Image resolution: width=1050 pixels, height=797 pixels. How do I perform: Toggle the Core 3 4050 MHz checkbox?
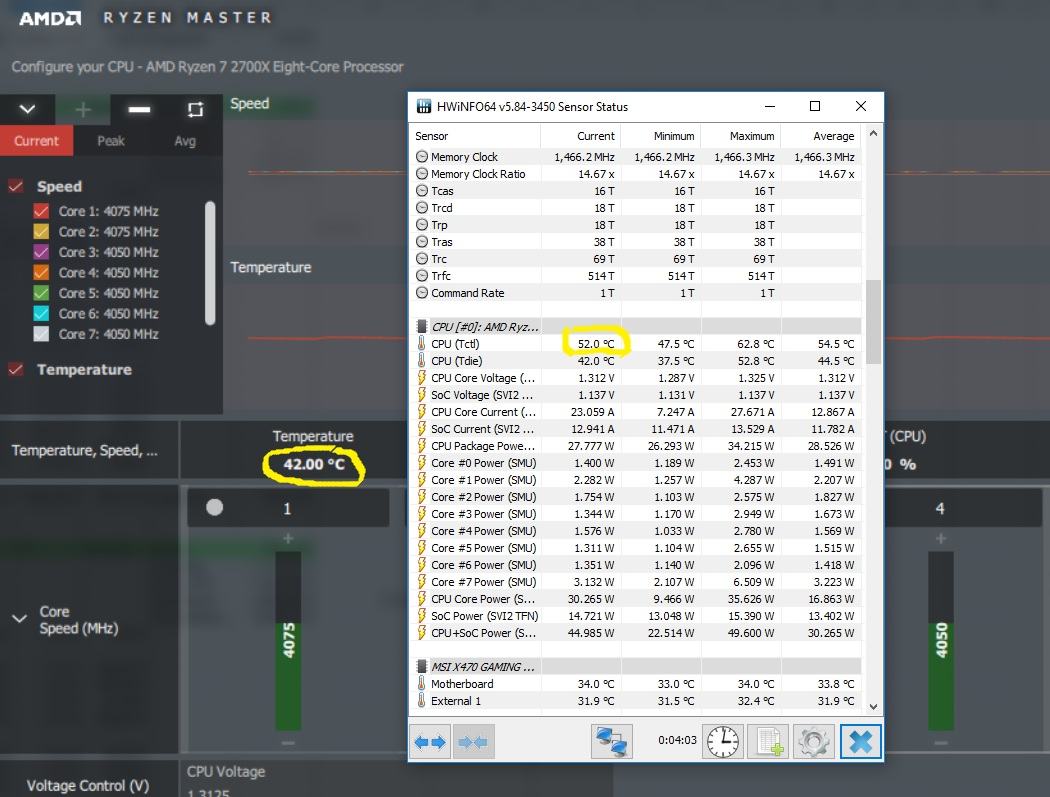42,252
